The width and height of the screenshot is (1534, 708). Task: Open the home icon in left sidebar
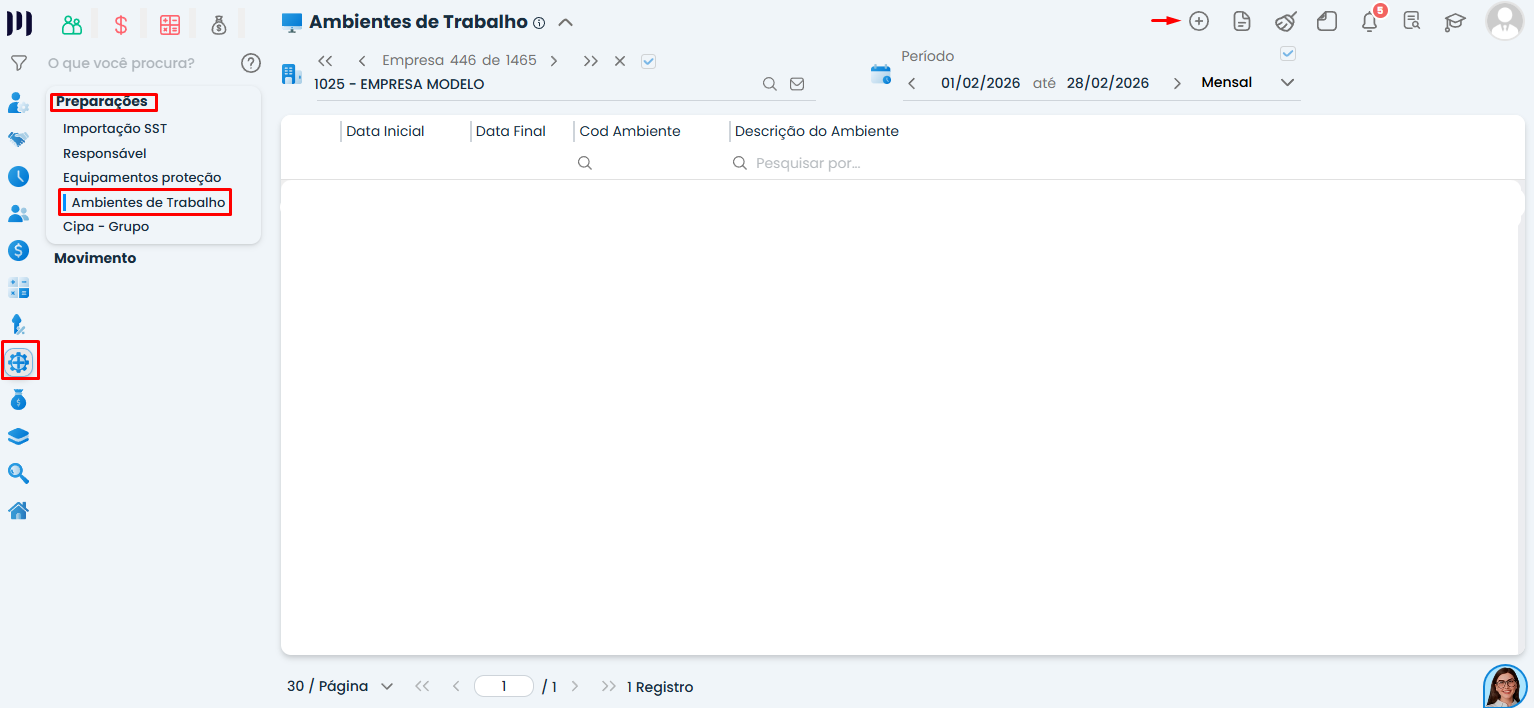tap(18, 510)
